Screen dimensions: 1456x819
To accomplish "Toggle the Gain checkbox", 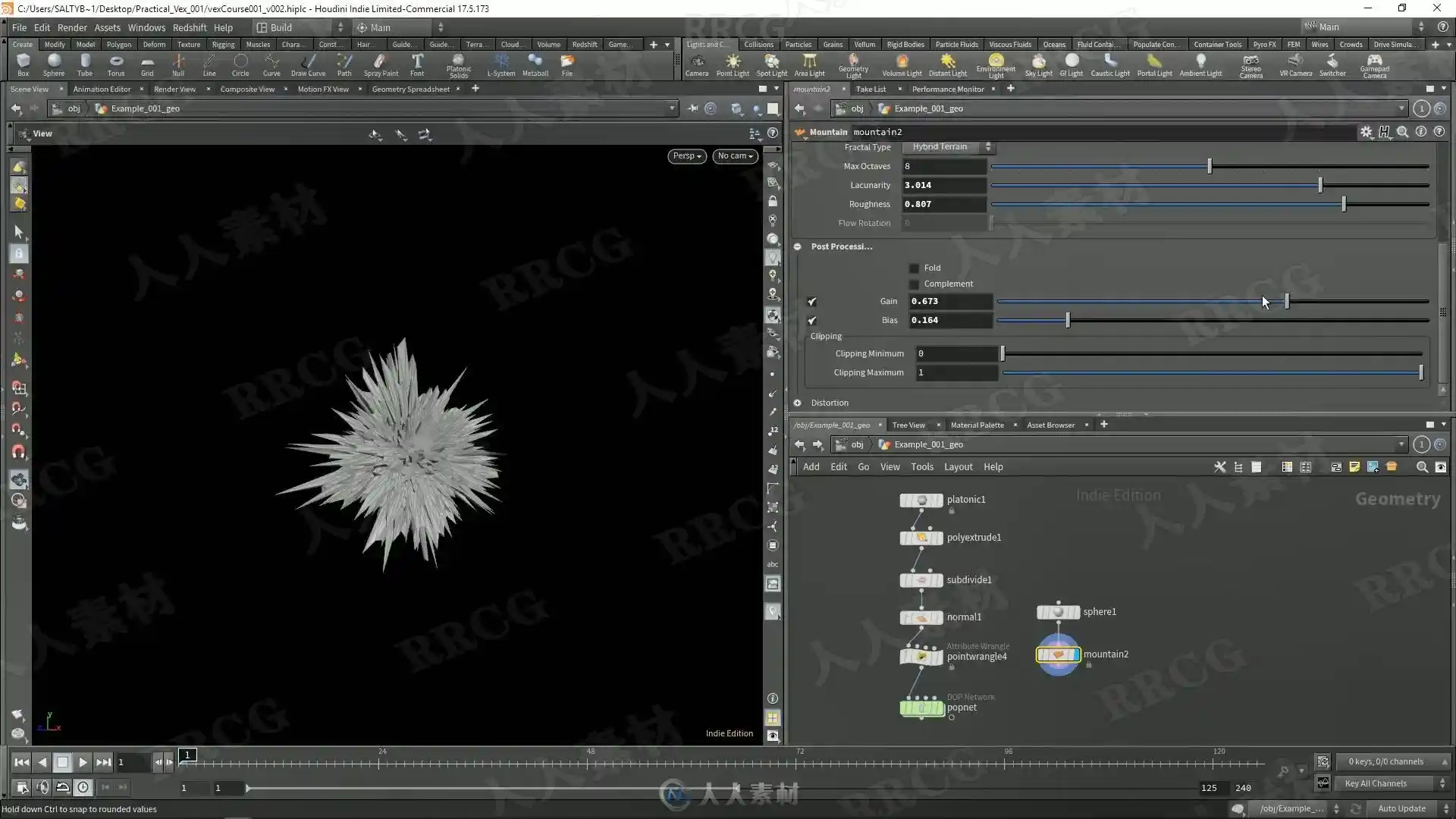I will [x=812, y=301].
